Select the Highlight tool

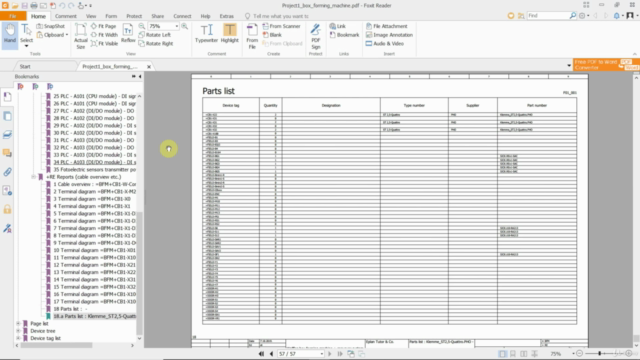click(x=229, y=33)
